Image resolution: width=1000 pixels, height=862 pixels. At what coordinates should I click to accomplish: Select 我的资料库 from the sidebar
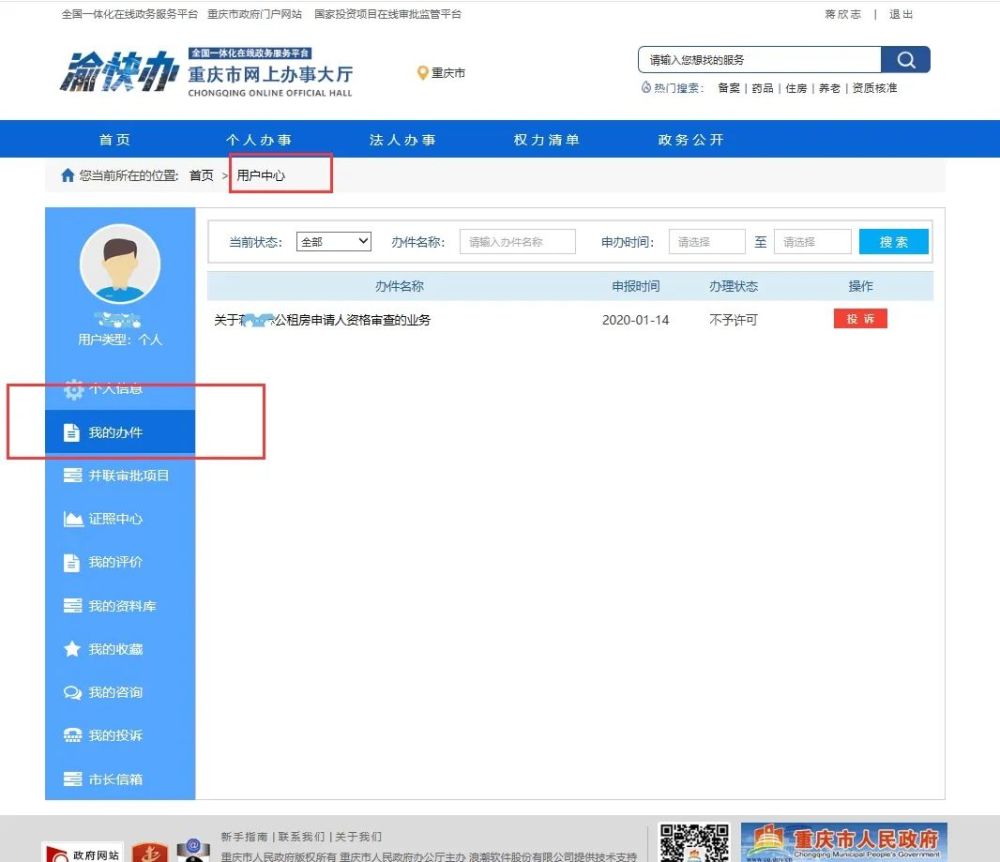tap(115, 605)
